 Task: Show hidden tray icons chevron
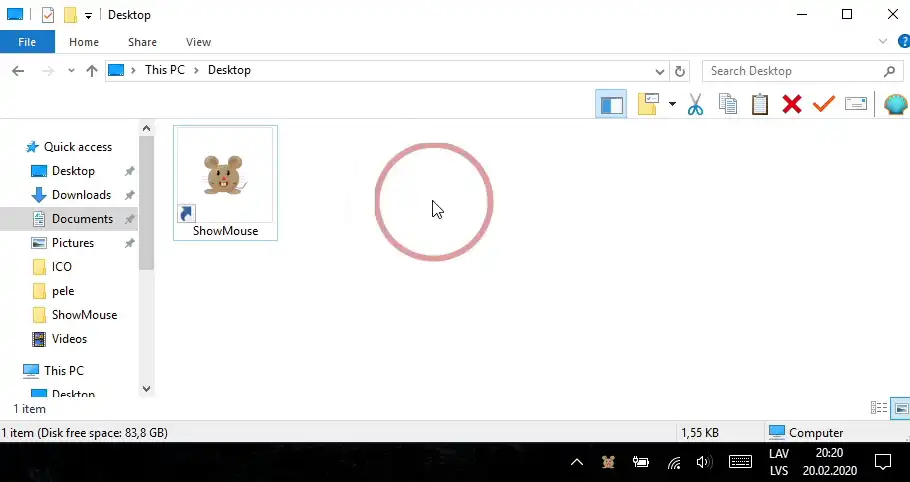click(576, 462)
